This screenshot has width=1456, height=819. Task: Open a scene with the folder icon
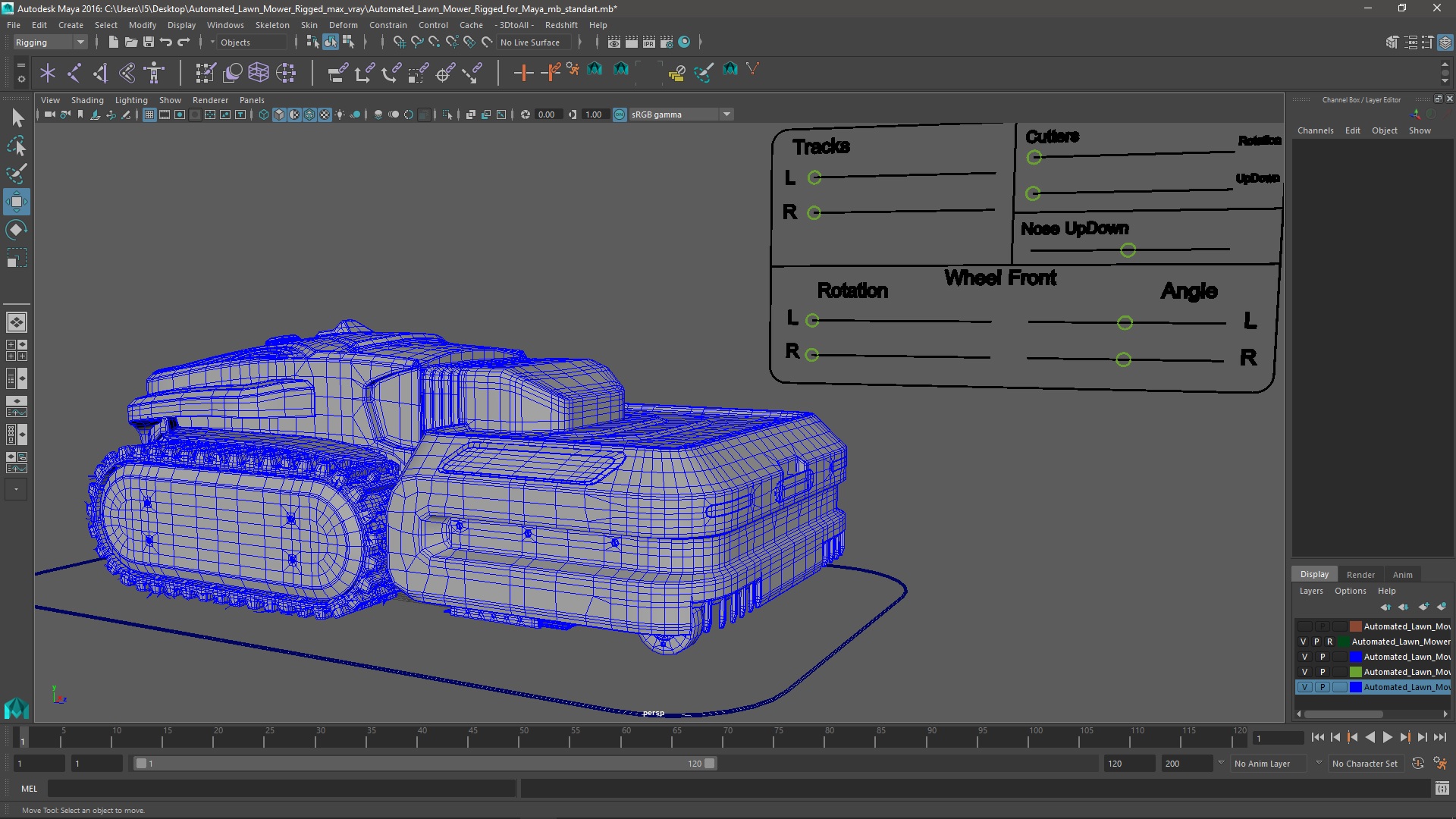(130, 42)
